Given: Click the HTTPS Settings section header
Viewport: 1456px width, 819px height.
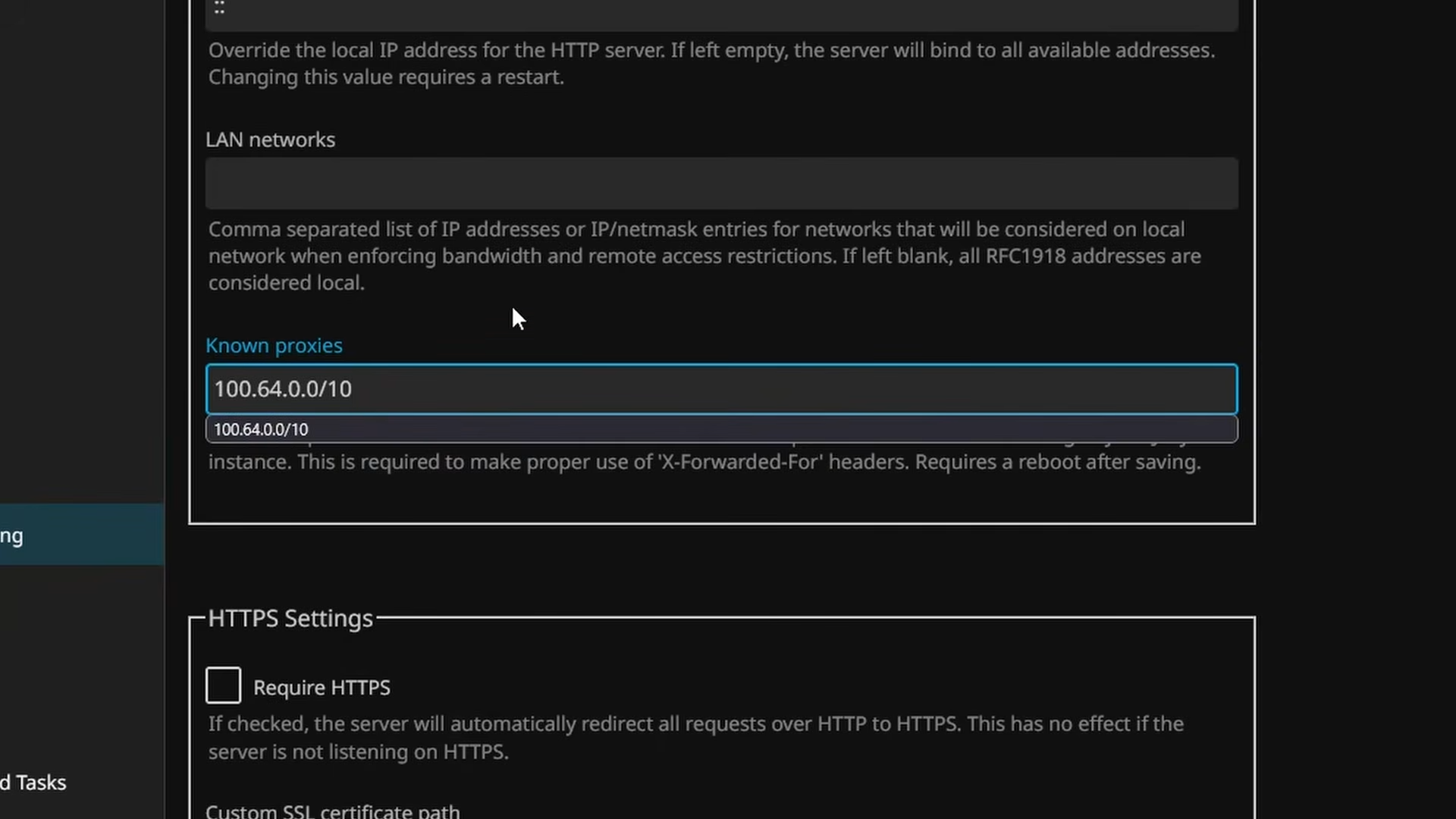Looking at the screenshot, I should click(x=290, y=618).
